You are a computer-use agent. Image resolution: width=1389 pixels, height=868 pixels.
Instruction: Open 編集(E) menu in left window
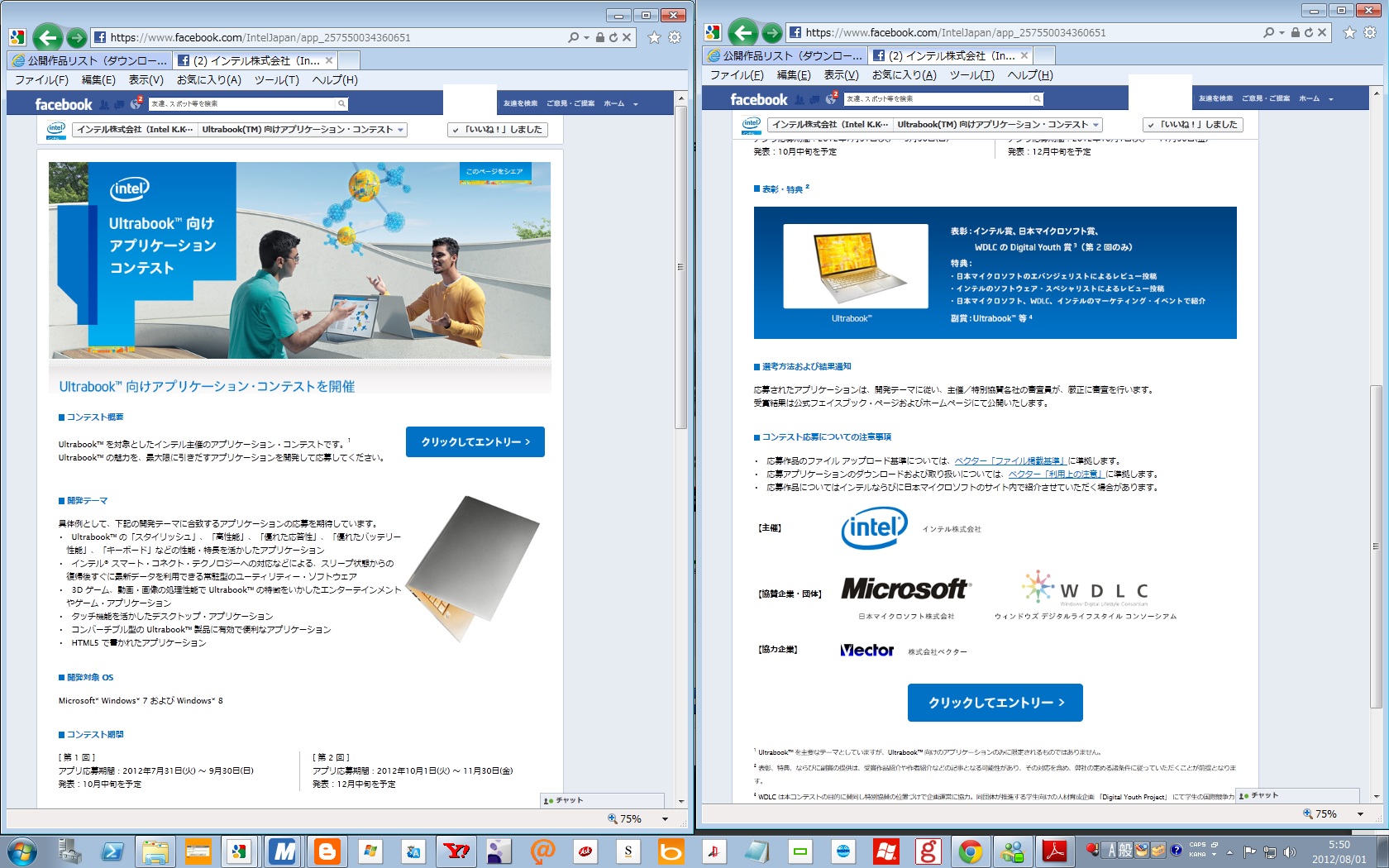point(98,80)
